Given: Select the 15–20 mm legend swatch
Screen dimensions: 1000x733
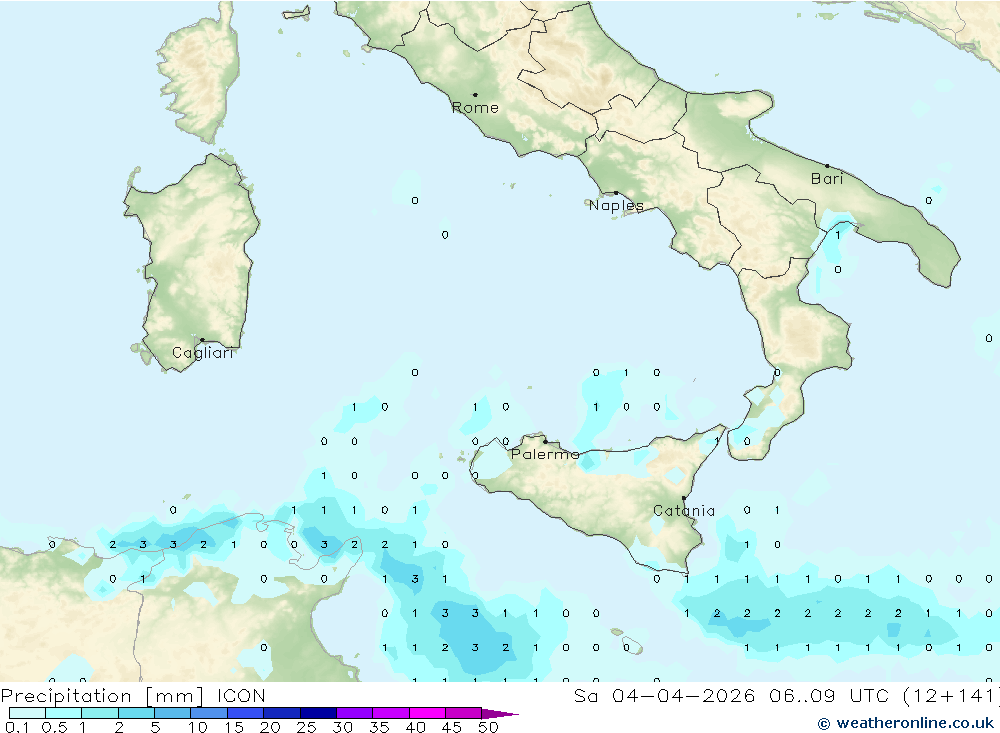Looking at the screenshot, I should click(x=246, y=713).
